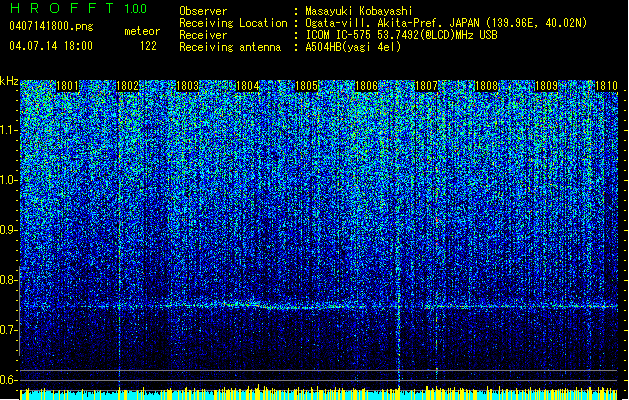This screenshot has height=400, width=629.
Task: Click the 1807 time marker
Action: (x=426, y=86)
